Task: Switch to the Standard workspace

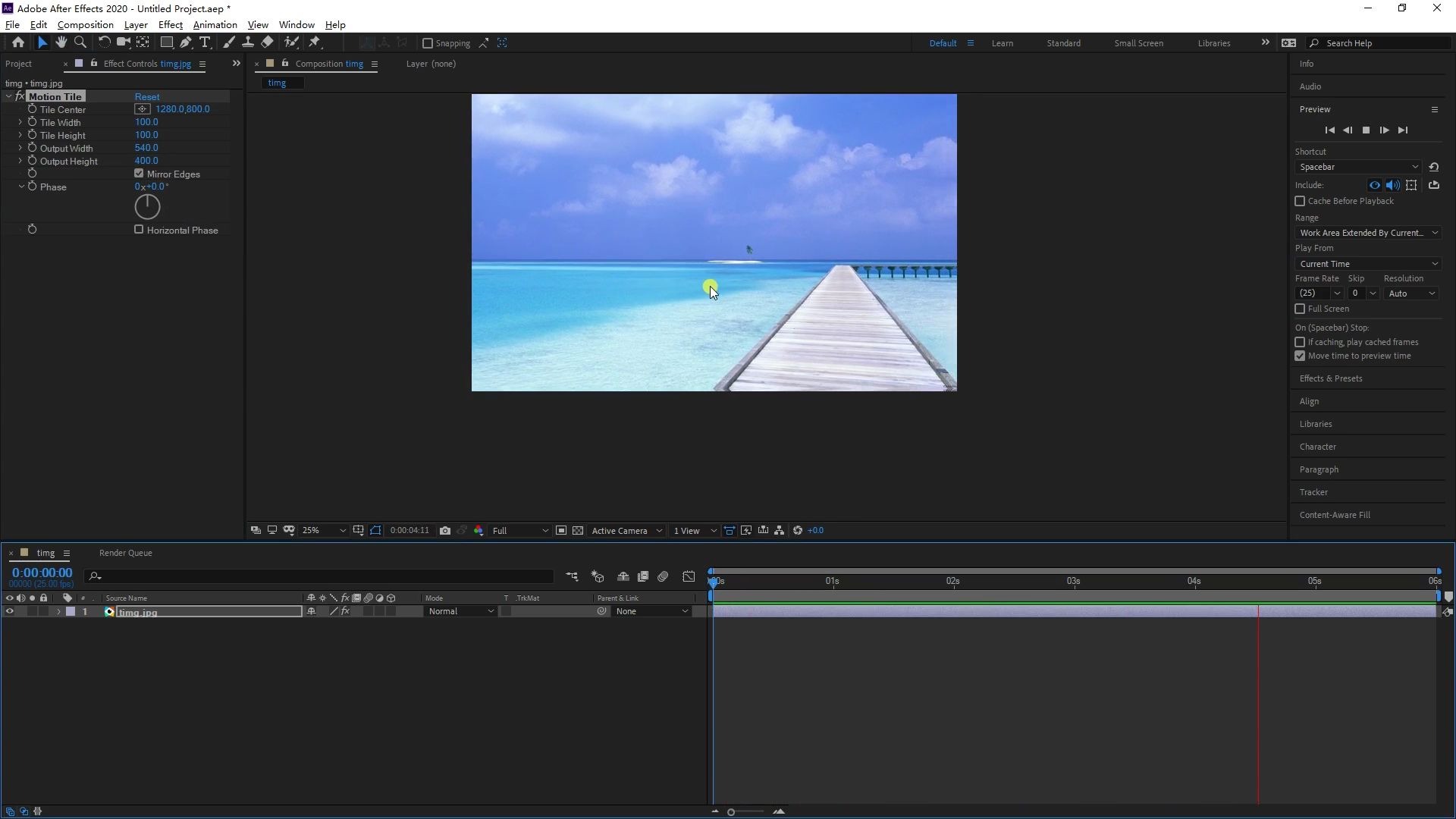Action: pos(1063,43)
